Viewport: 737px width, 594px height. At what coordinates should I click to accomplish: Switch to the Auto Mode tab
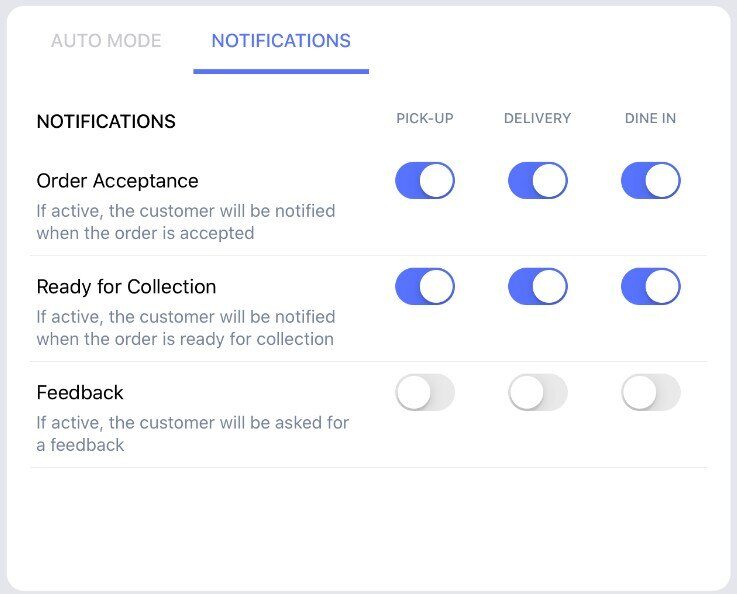[x=106, y=42]
